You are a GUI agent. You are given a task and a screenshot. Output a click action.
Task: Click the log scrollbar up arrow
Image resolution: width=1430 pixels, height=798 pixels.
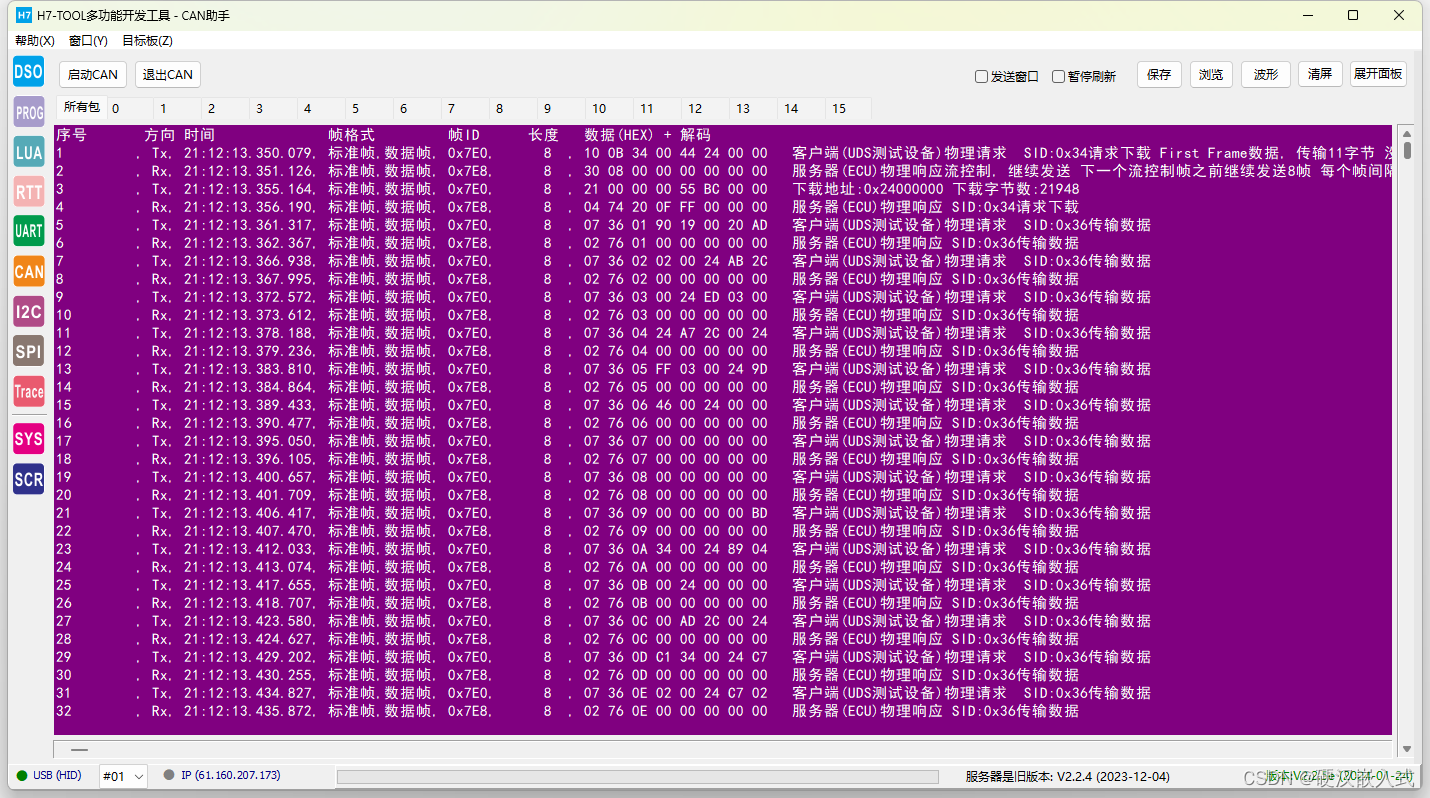(x=1407, y=132)
